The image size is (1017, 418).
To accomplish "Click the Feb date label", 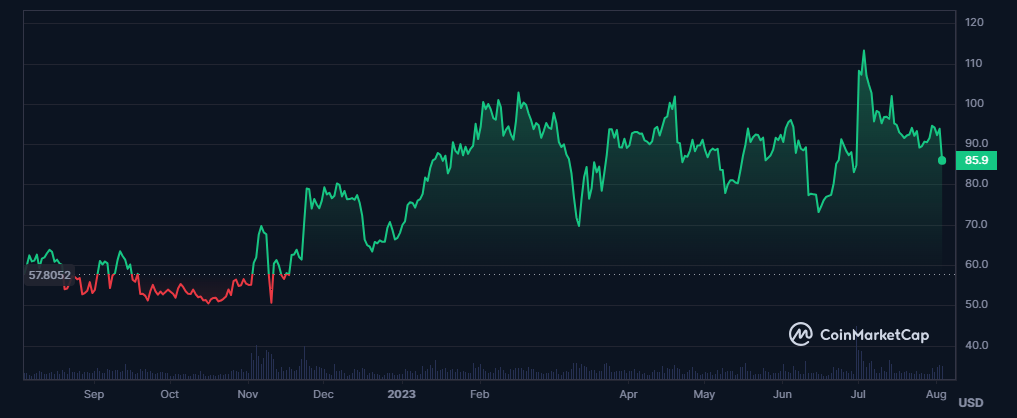I will pos(479,394).
